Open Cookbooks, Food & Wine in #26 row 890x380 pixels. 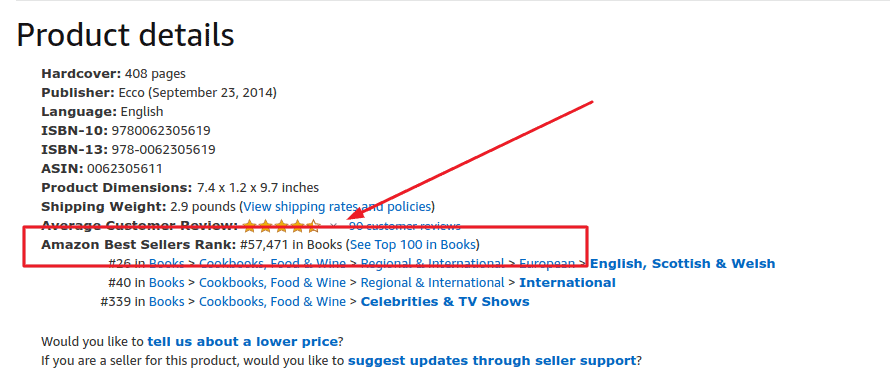pyautogui.click(x=272, y=264)
